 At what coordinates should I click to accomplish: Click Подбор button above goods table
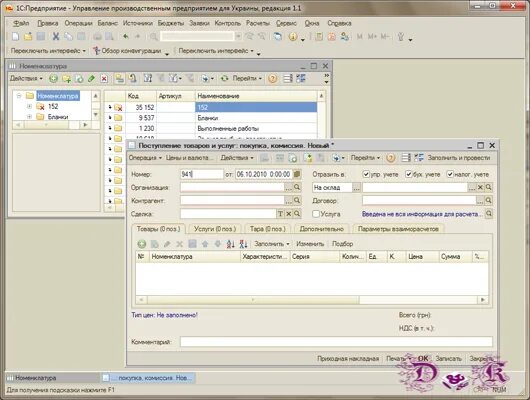tap(342, 244)
